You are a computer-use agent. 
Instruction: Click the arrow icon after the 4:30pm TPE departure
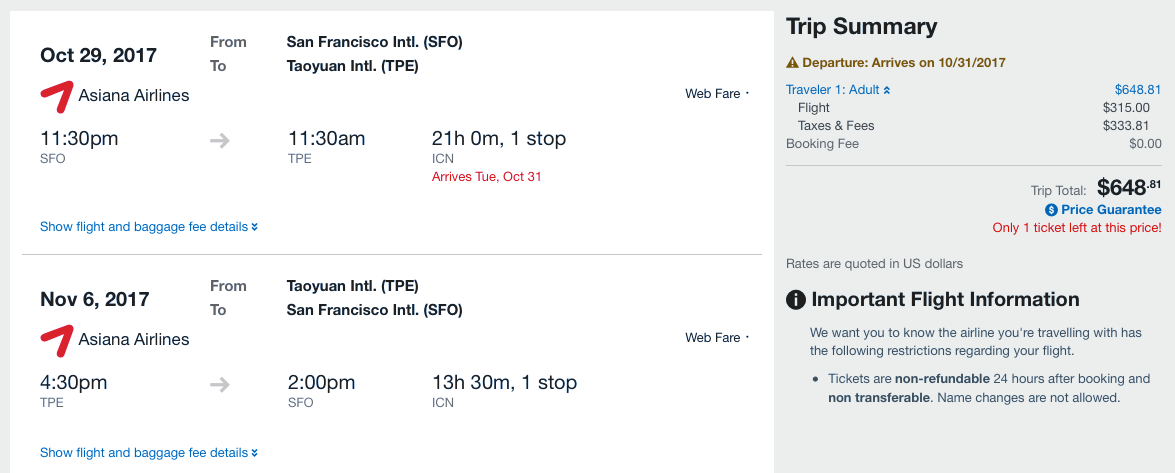point(220,384)
